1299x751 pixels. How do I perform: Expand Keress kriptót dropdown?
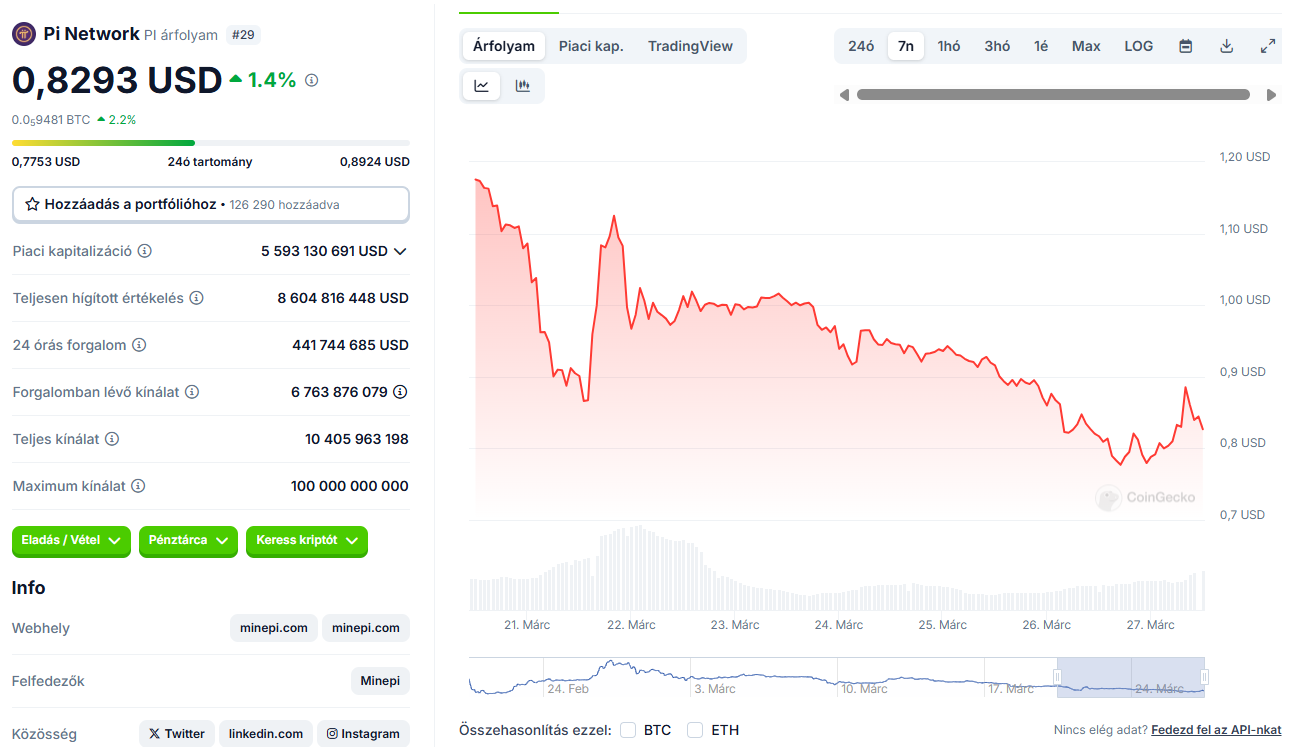307,541
